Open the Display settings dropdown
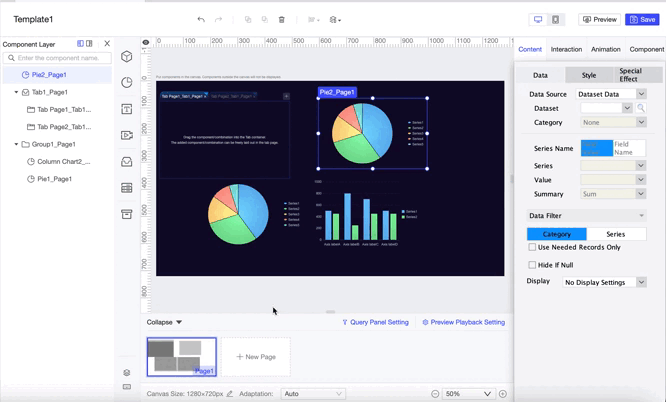The image size is (666, 402). (x=604, y=282)
